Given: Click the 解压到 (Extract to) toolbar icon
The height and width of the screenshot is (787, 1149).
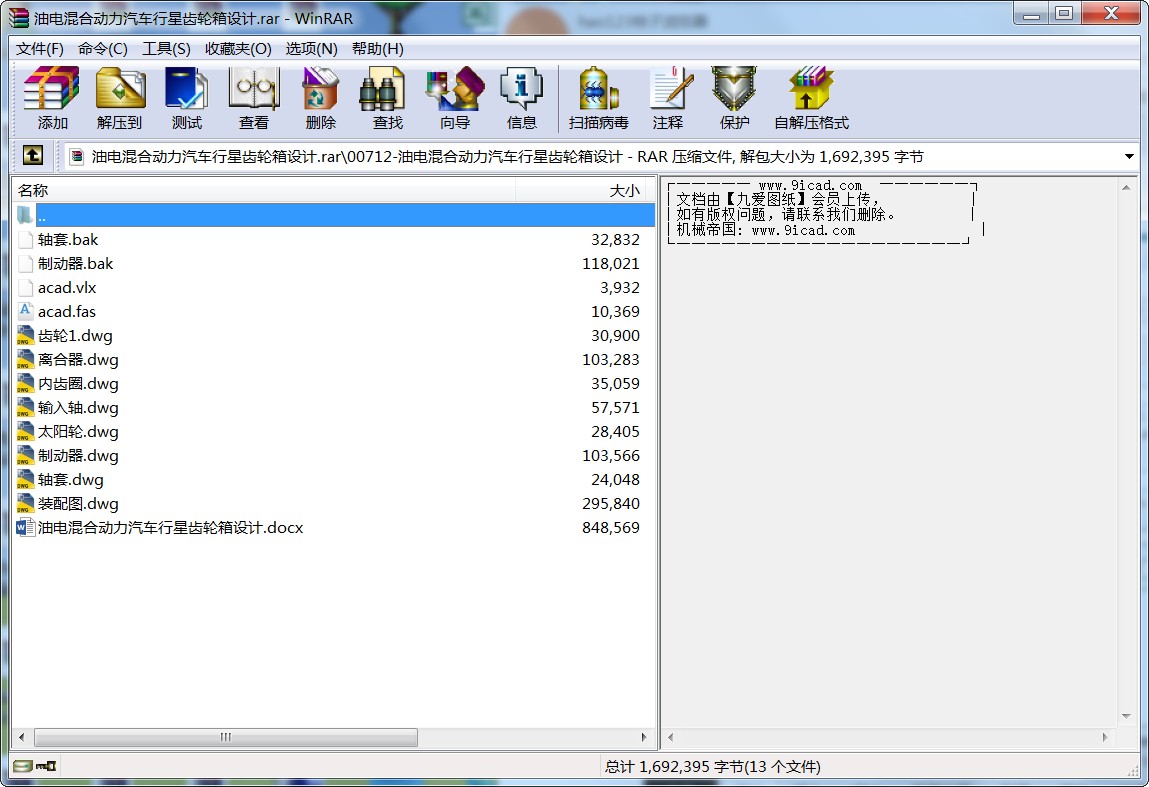Looking at the screenshot, I should point(119,89).
